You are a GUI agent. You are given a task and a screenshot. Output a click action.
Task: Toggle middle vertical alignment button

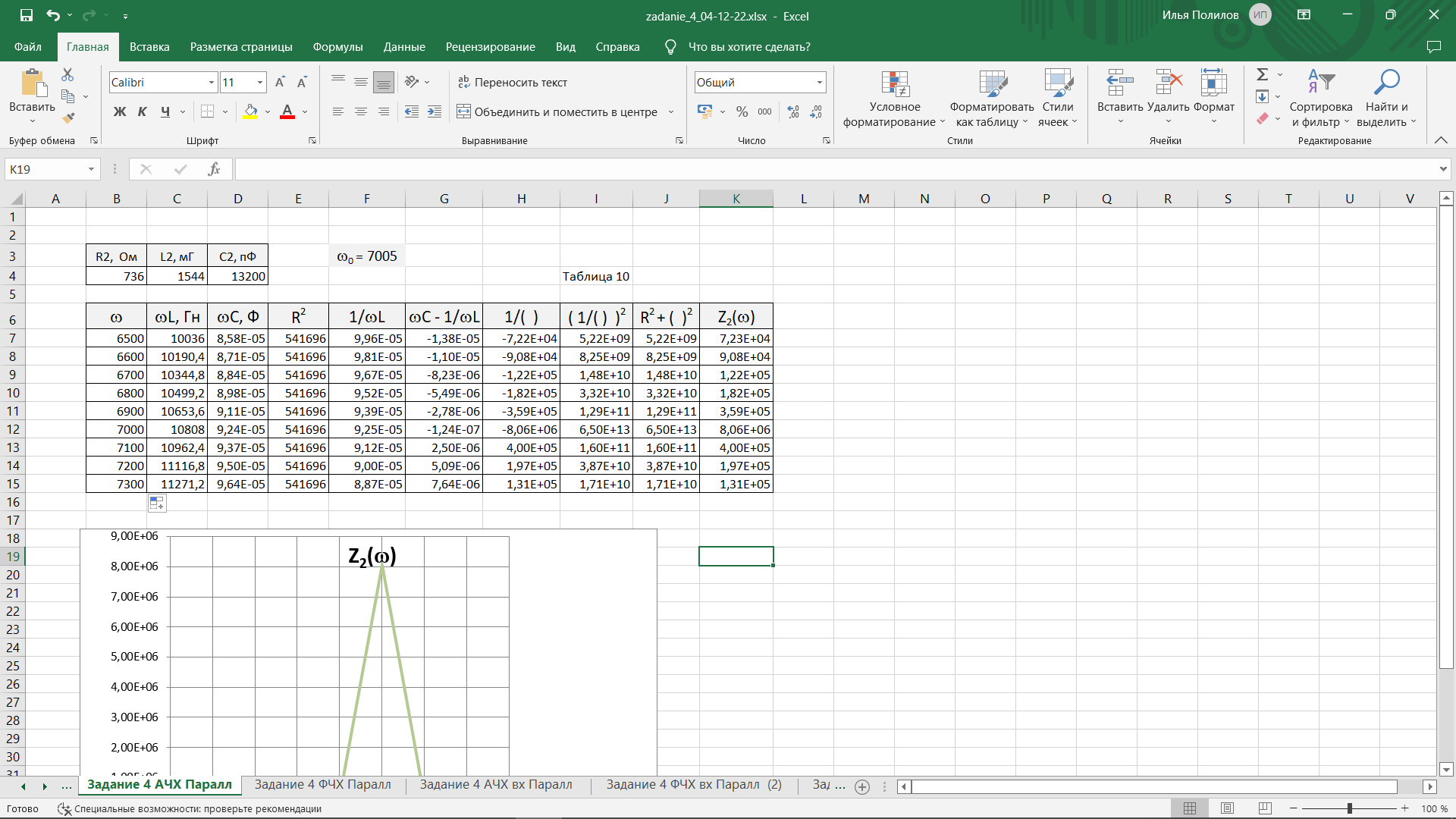pos(361,82)
